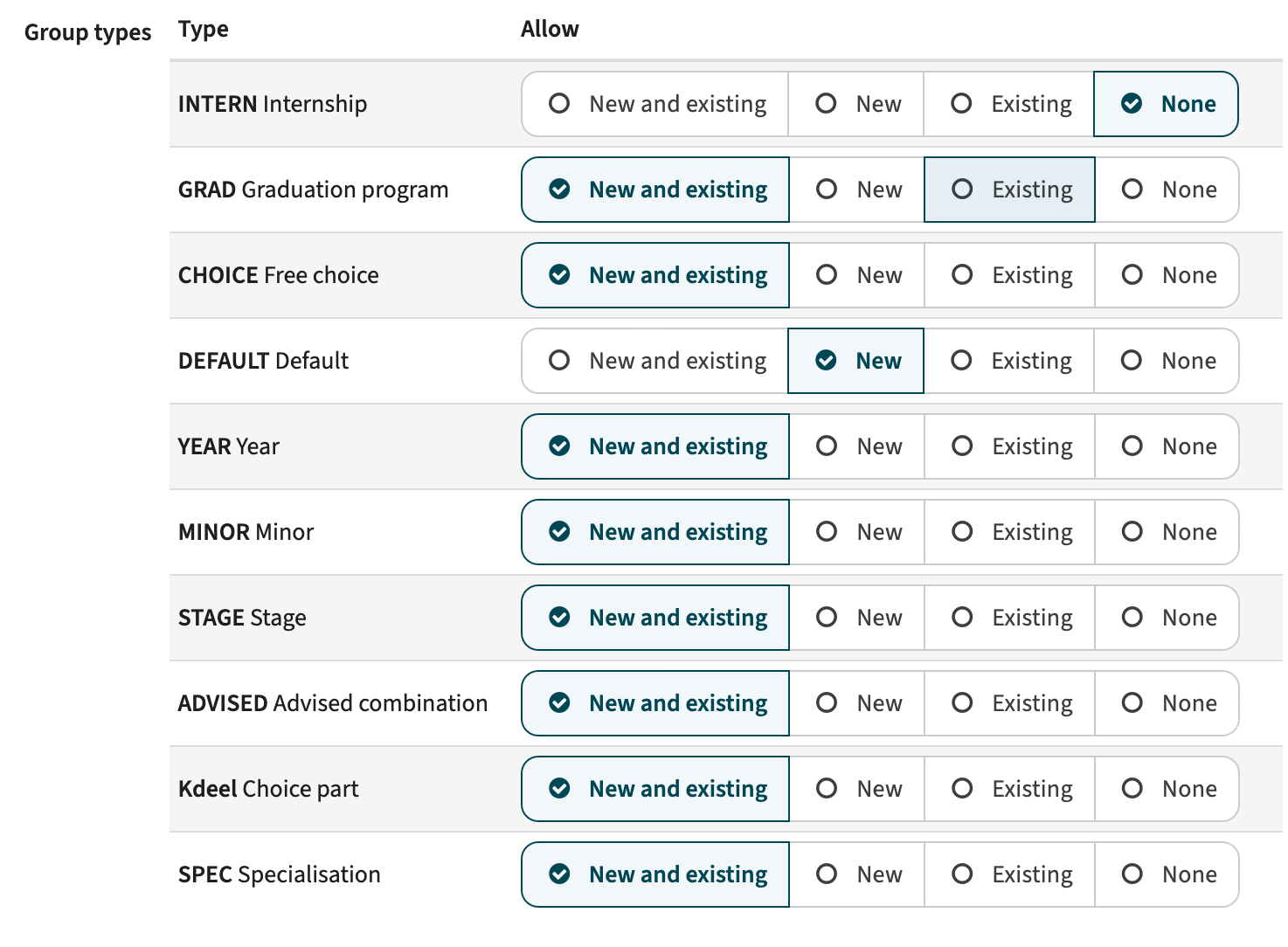Set DEFAULT Default to New and existing
Screen dimensions: 1288x947
[x=655, y=361]
